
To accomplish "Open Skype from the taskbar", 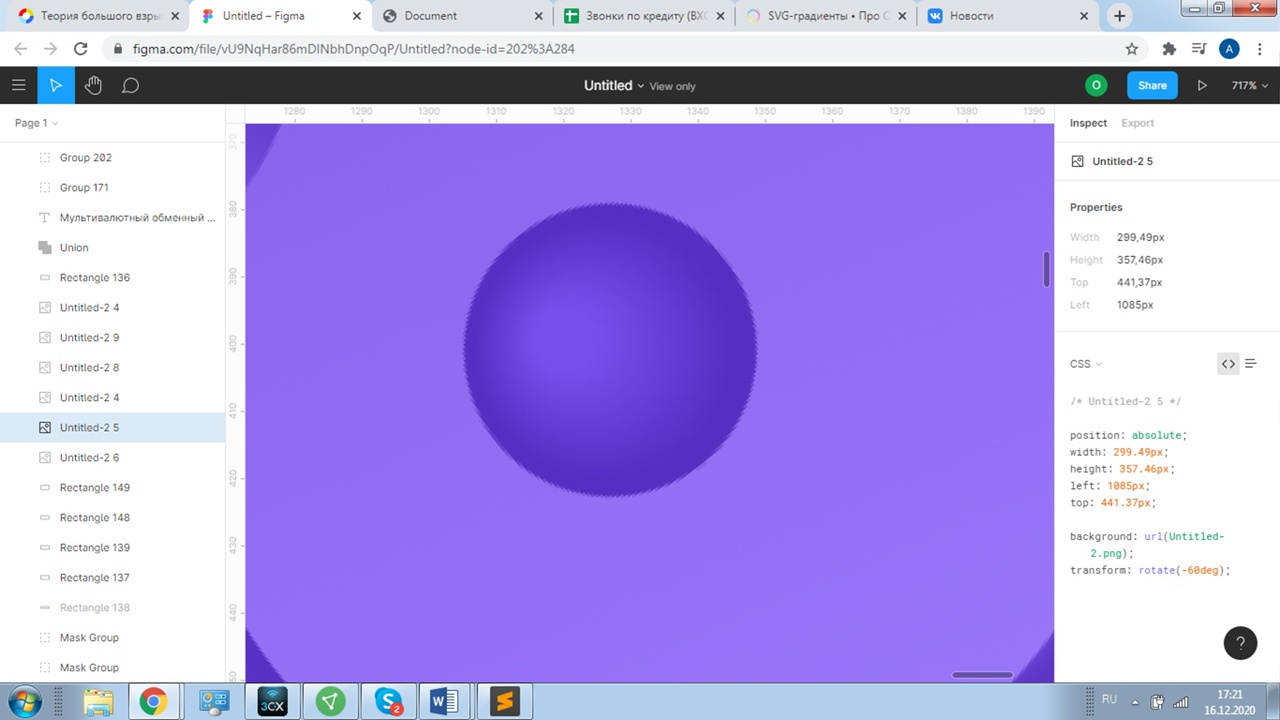I will [388, 702].
